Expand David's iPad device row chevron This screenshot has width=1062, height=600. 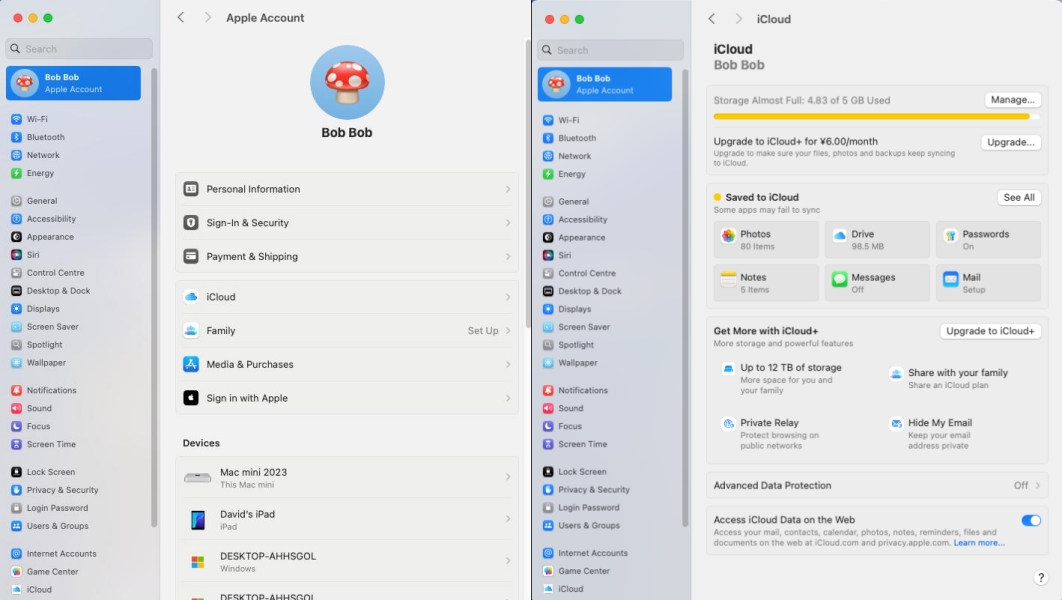(x=508, y=519)
